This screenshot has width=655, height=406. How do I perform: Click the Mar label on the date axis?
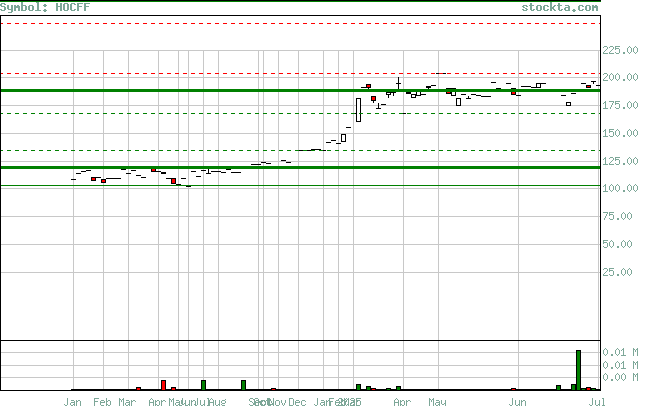pyautogui.click(x=127, y=402)
